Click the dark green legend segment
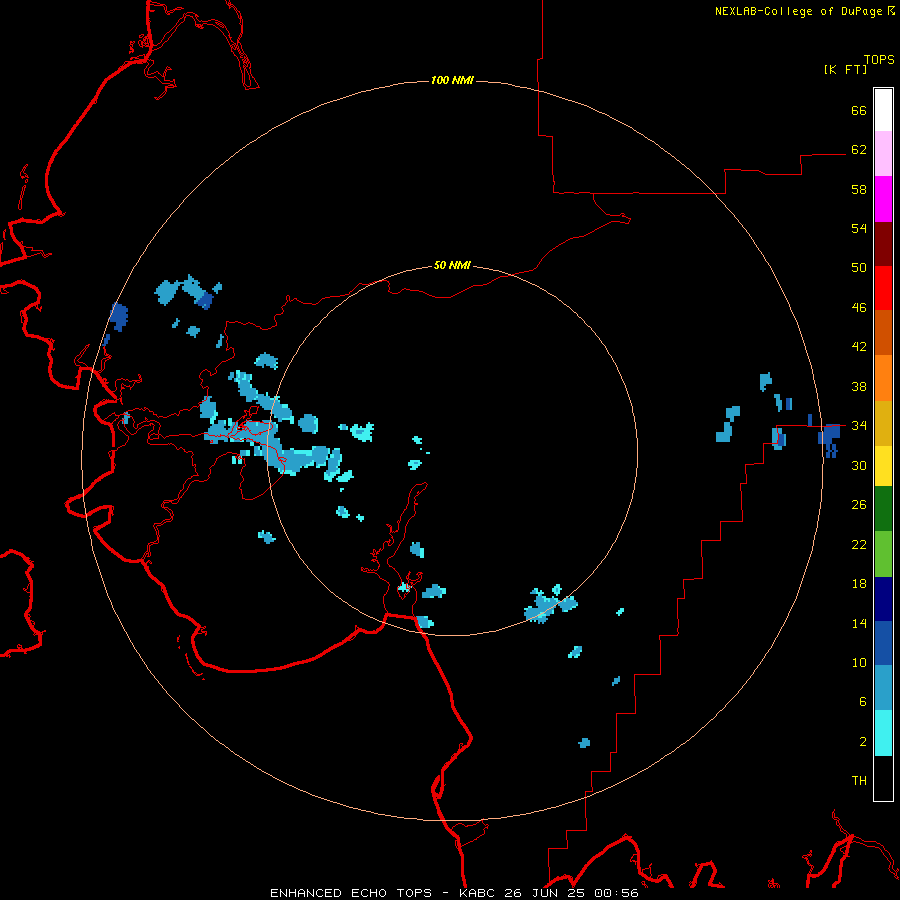The height and width of the screenshot is (900, 900). (x=883, y=509)
